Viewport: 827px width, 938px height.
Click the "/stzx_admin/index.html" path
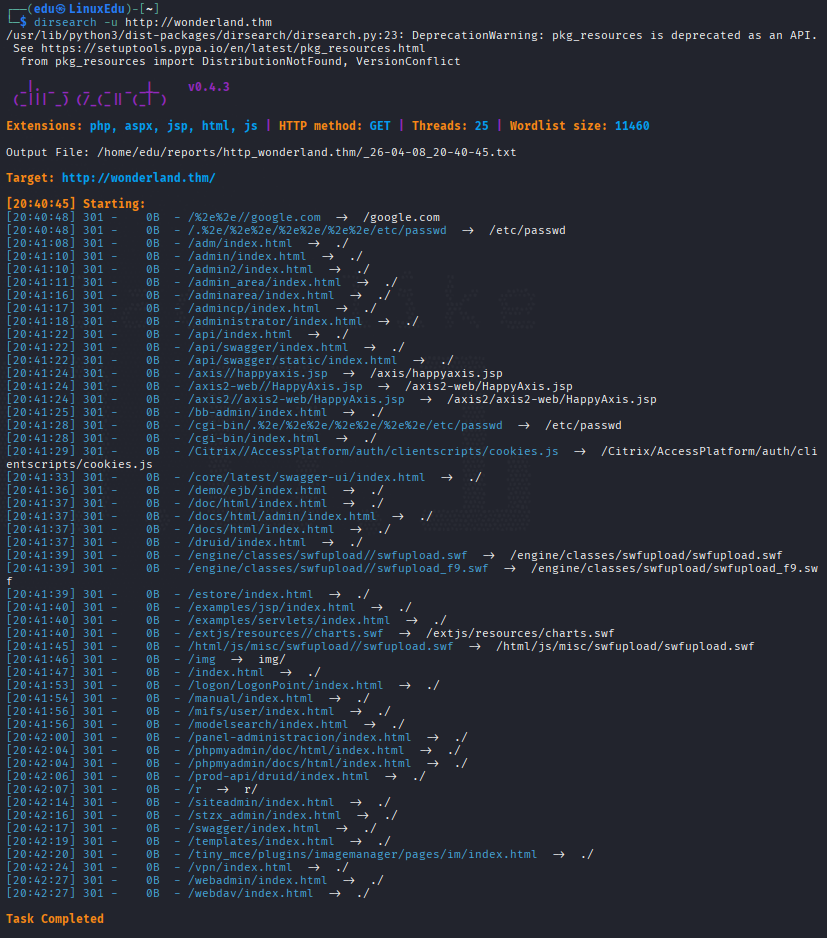(264, 815)
